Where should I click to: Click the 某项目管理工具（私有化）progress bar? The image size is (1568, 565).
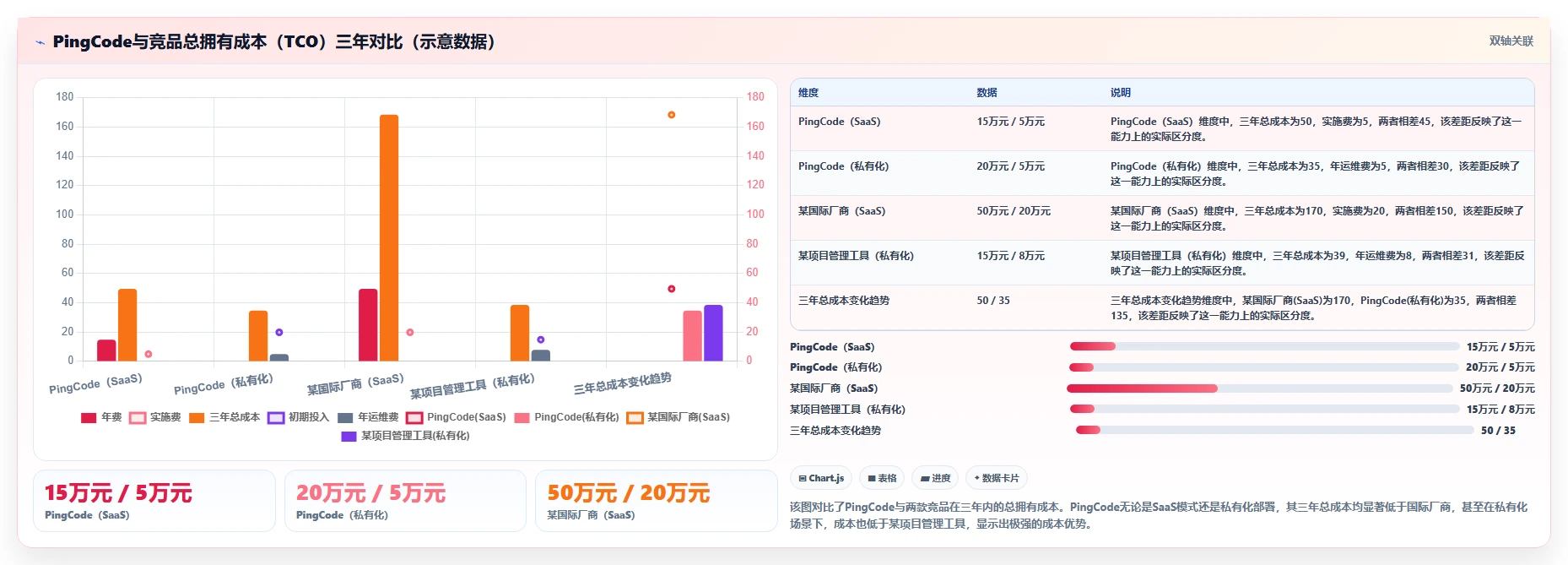coord(1264,409)
